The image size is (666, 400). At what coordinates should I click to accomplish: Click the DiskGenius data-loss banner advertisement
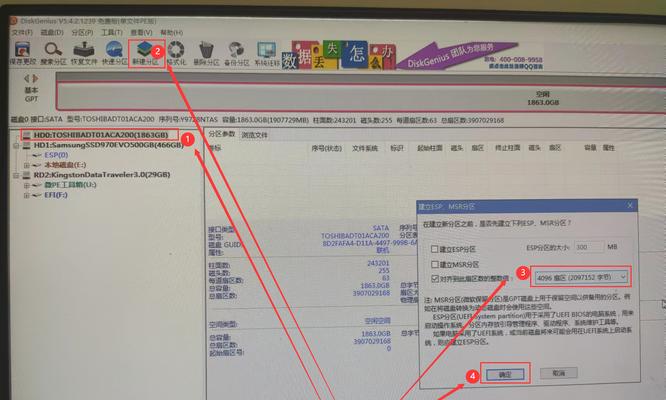[412, 55]
